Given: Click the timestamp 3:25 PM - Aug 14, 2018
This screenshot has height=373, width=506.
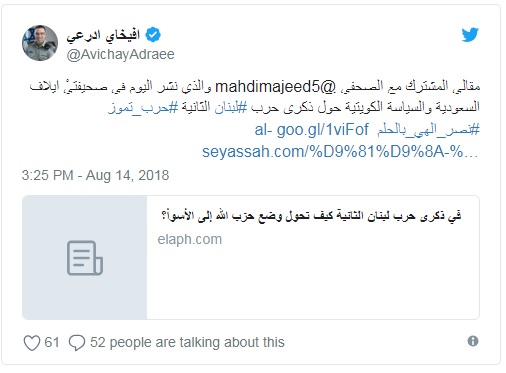Looking at the screenshot, I should pyautogui.click(x=95, y=175).
